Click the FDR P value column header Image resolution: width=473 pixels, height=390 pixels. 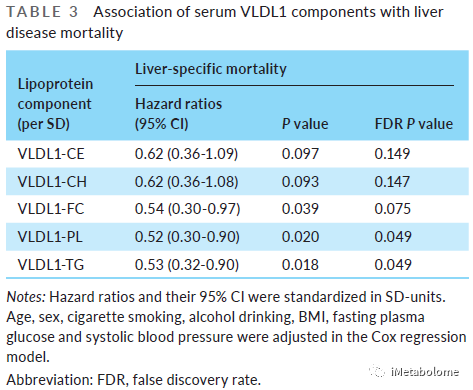coord(414,124)
